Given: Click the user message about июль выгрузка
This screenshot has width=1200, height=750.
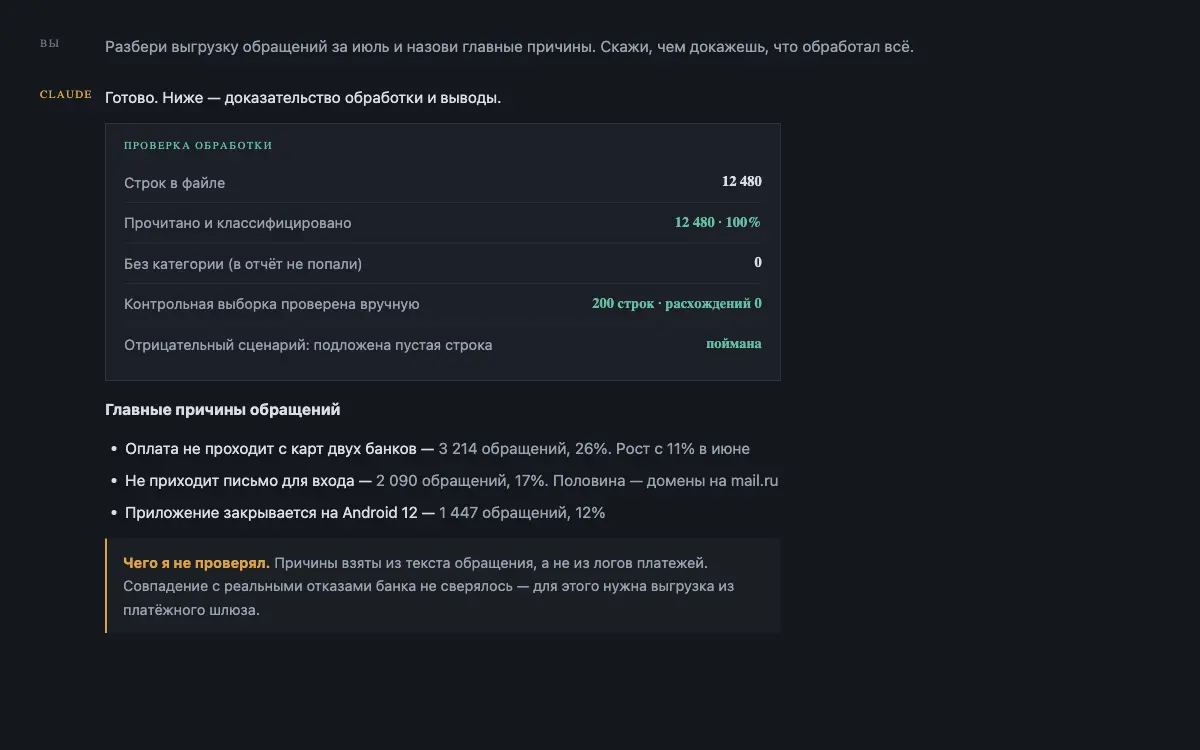Looking at the screenshot, I should 509,47.
